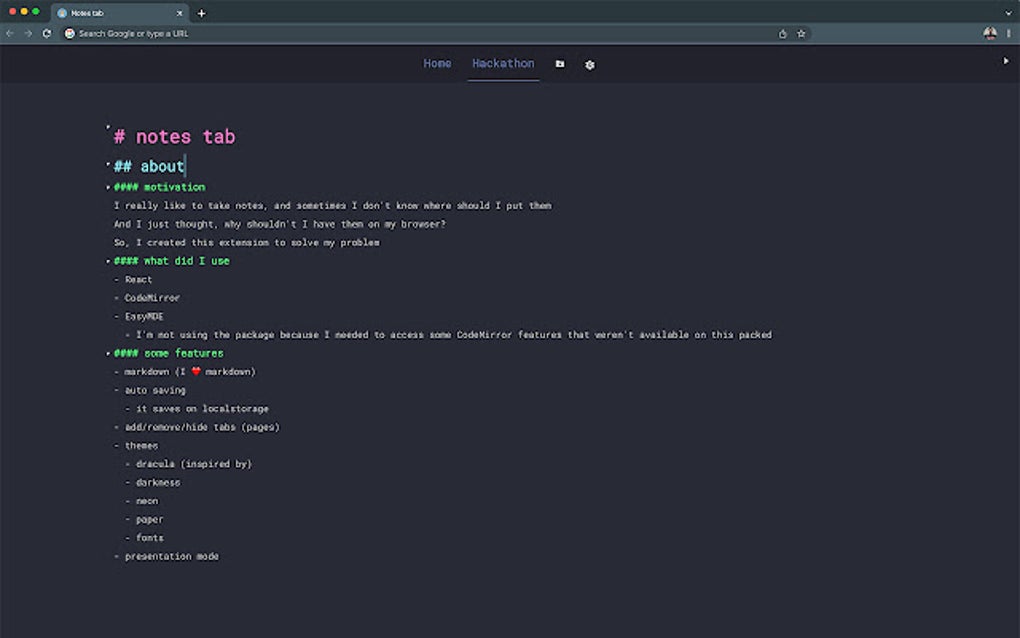Click the profile avatar near the address bar
The image size is (1020, 638).
[x=989, y=33]
